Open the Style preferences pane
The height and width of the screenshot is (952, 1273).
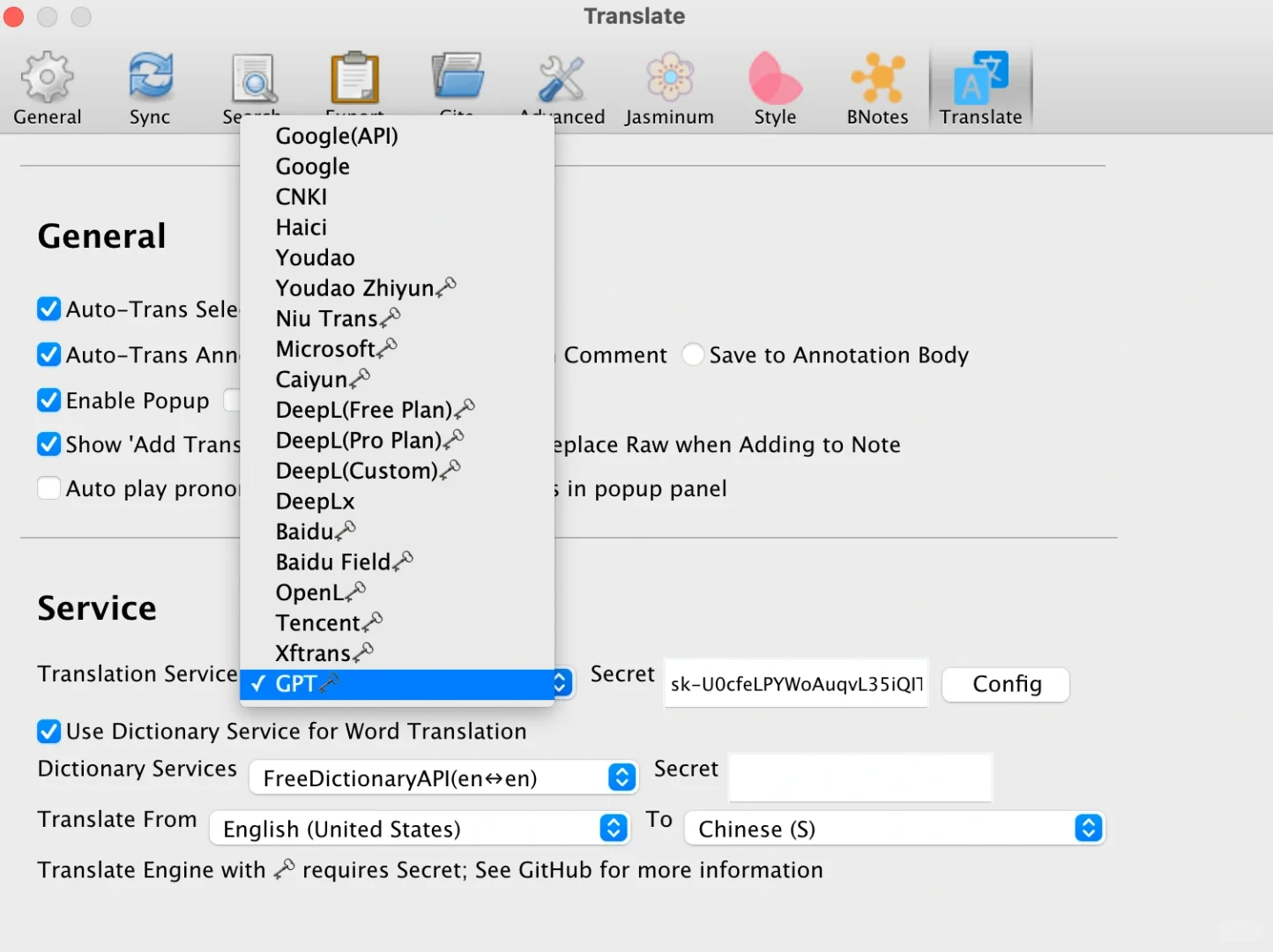(x=775, y=89)
